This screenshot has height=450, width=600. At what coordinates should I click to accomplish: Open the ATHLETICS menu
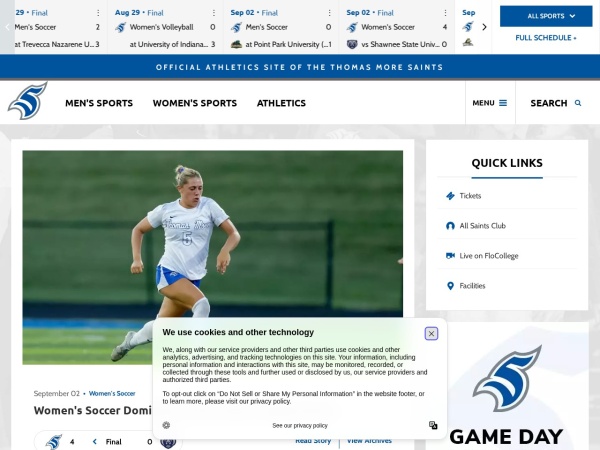point(281,103)
